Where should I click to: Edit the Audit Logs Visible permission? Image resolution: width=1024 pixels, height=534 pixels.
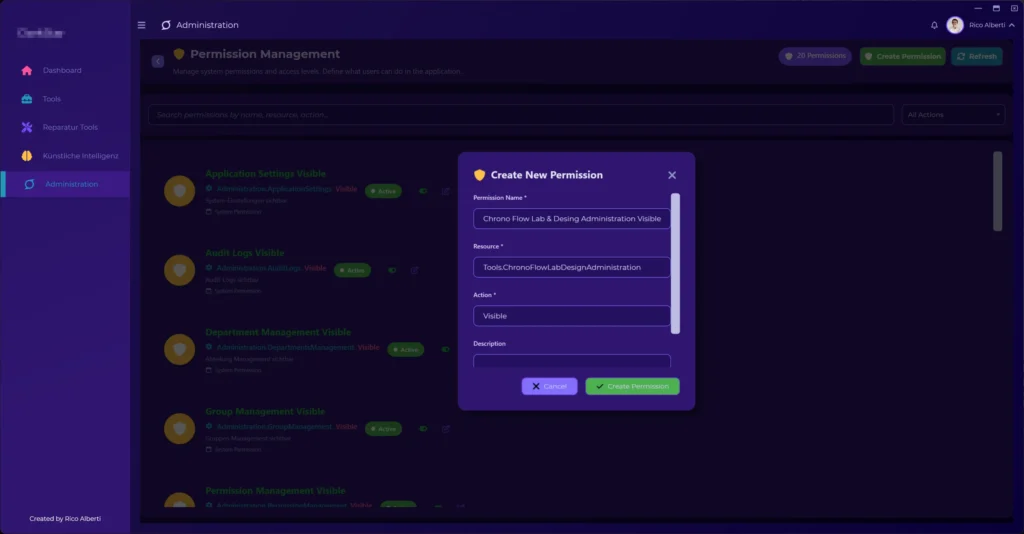click(414, 270)
